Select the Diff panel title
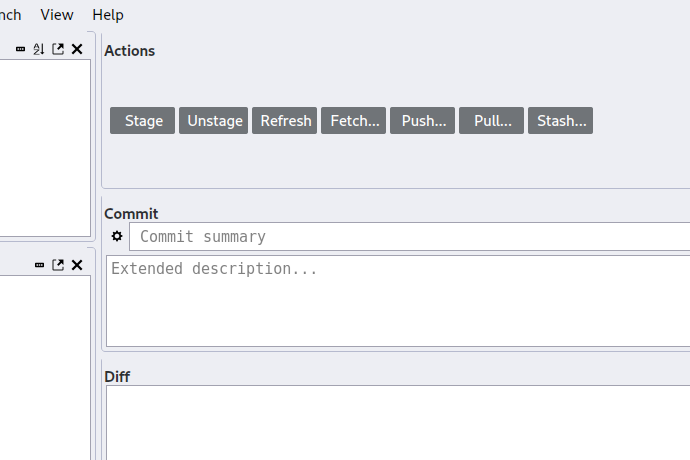The width and height of the screenshot is (690, 460). pyautogui.click(x=117, y=377)
